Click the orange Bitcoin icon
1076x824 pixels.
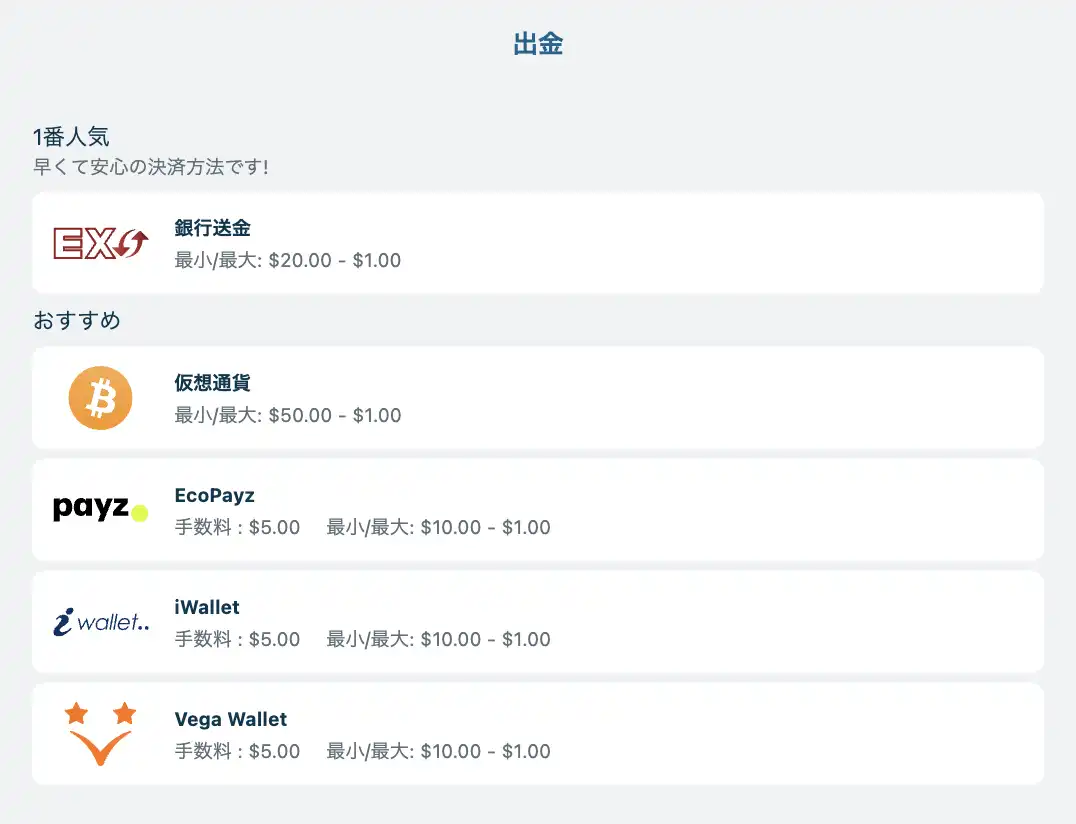(x=100, y=398)
